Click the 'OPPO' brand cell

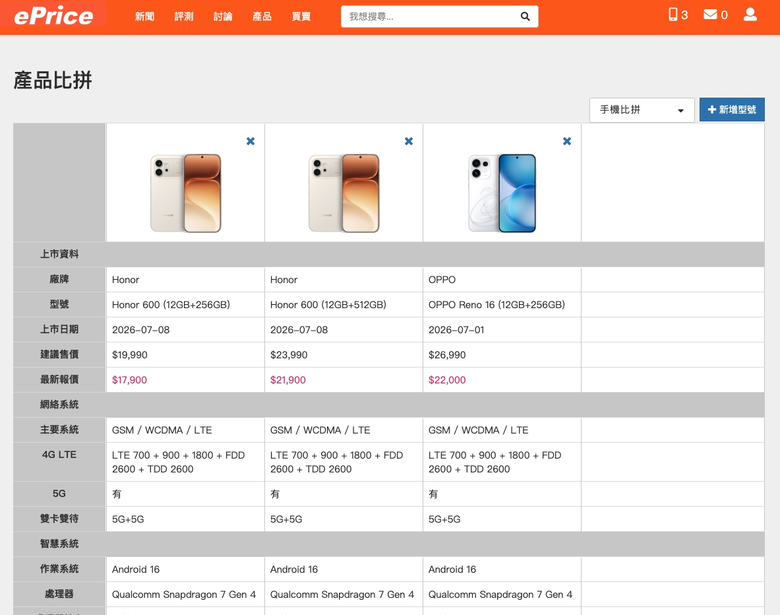(502, 280)
